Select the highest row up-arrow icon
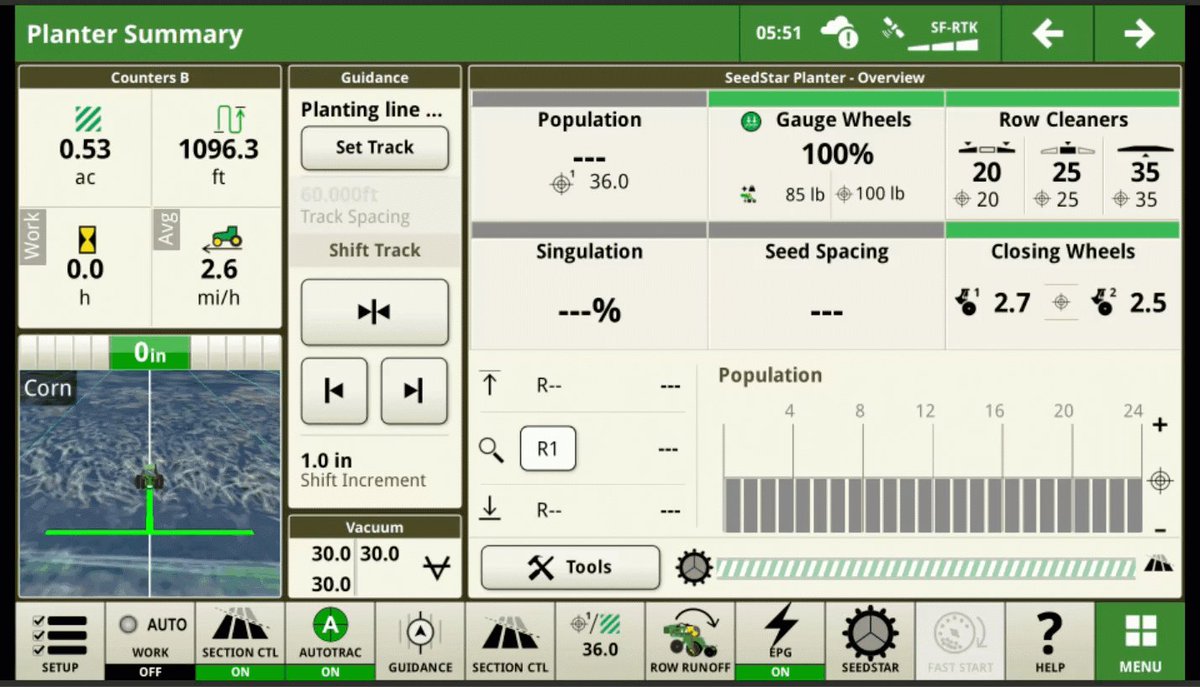 [490, 385]
